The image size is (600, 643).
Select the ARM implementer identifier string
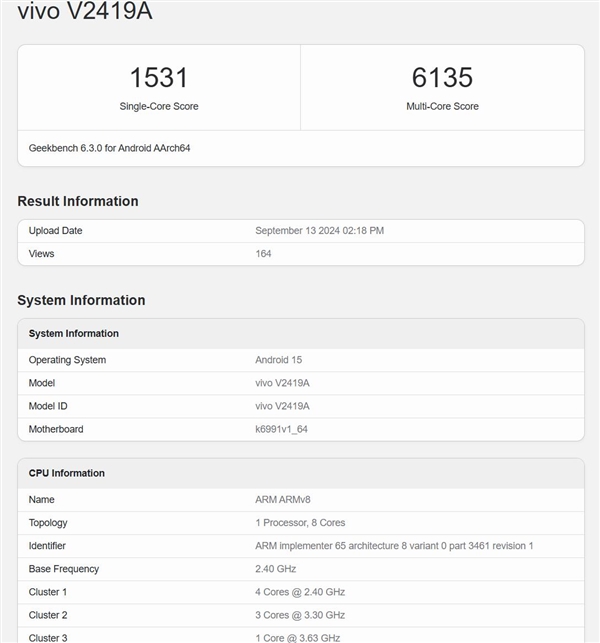(394, 546)
